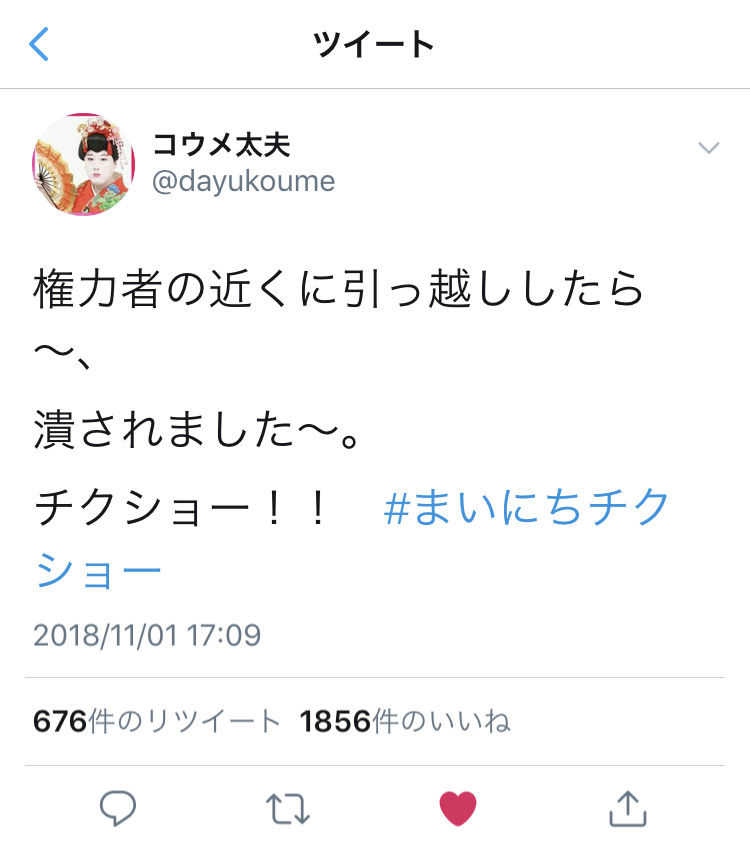
Task: Tap the ツイート header title
Action: point(374,44)
